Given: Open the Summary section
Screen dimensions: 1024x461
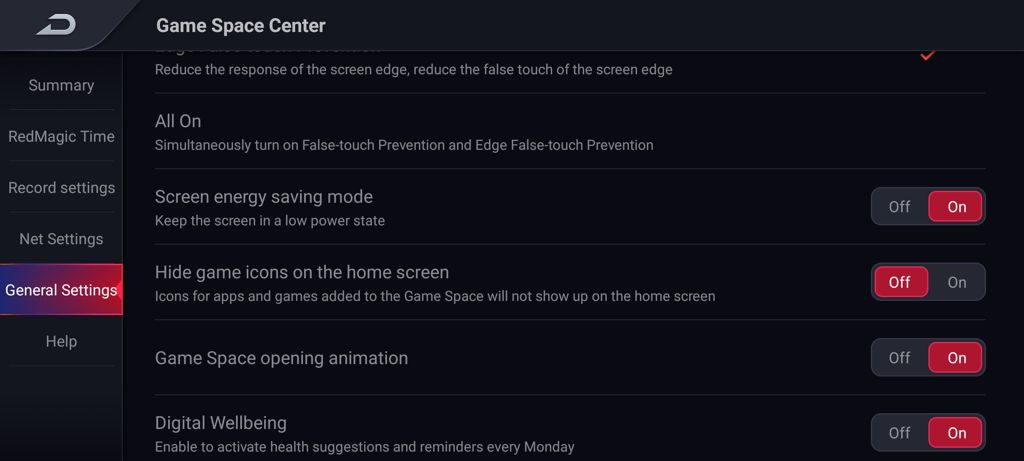Looking at the screenshot, I should (61, 85).
